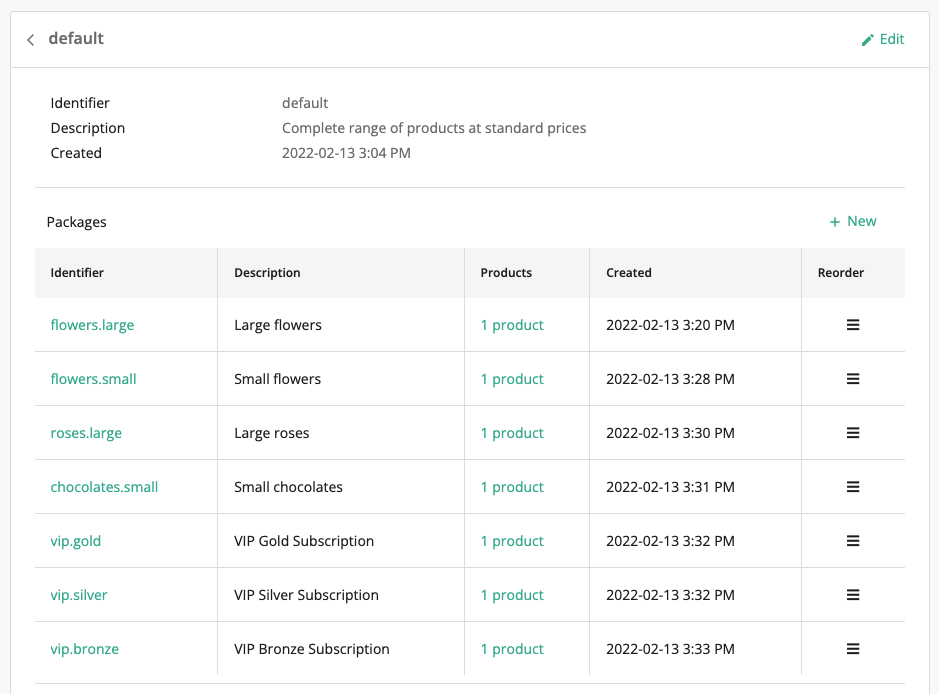Open the flowers.large package link
This screenshot has width=939, height=694.
click(92, 325)
